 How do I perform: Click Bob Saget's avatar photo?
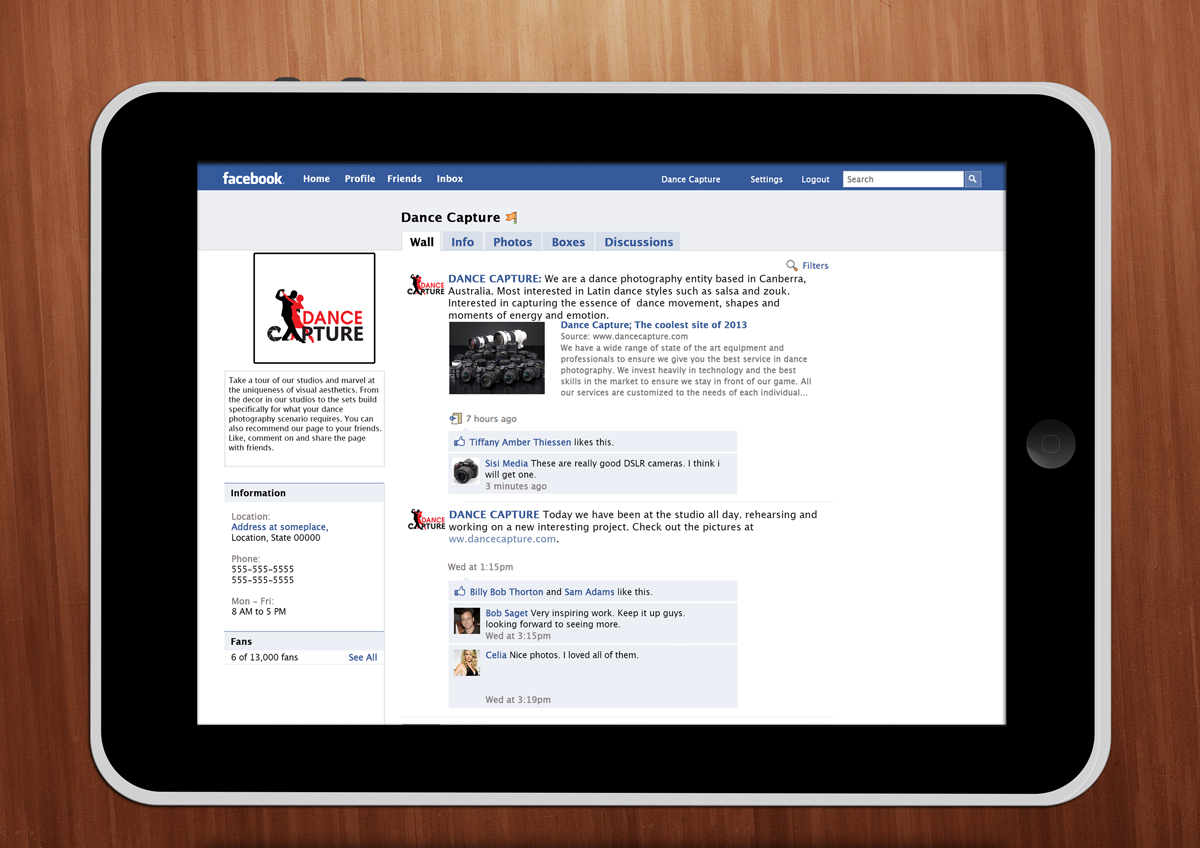tap(467, 621)
